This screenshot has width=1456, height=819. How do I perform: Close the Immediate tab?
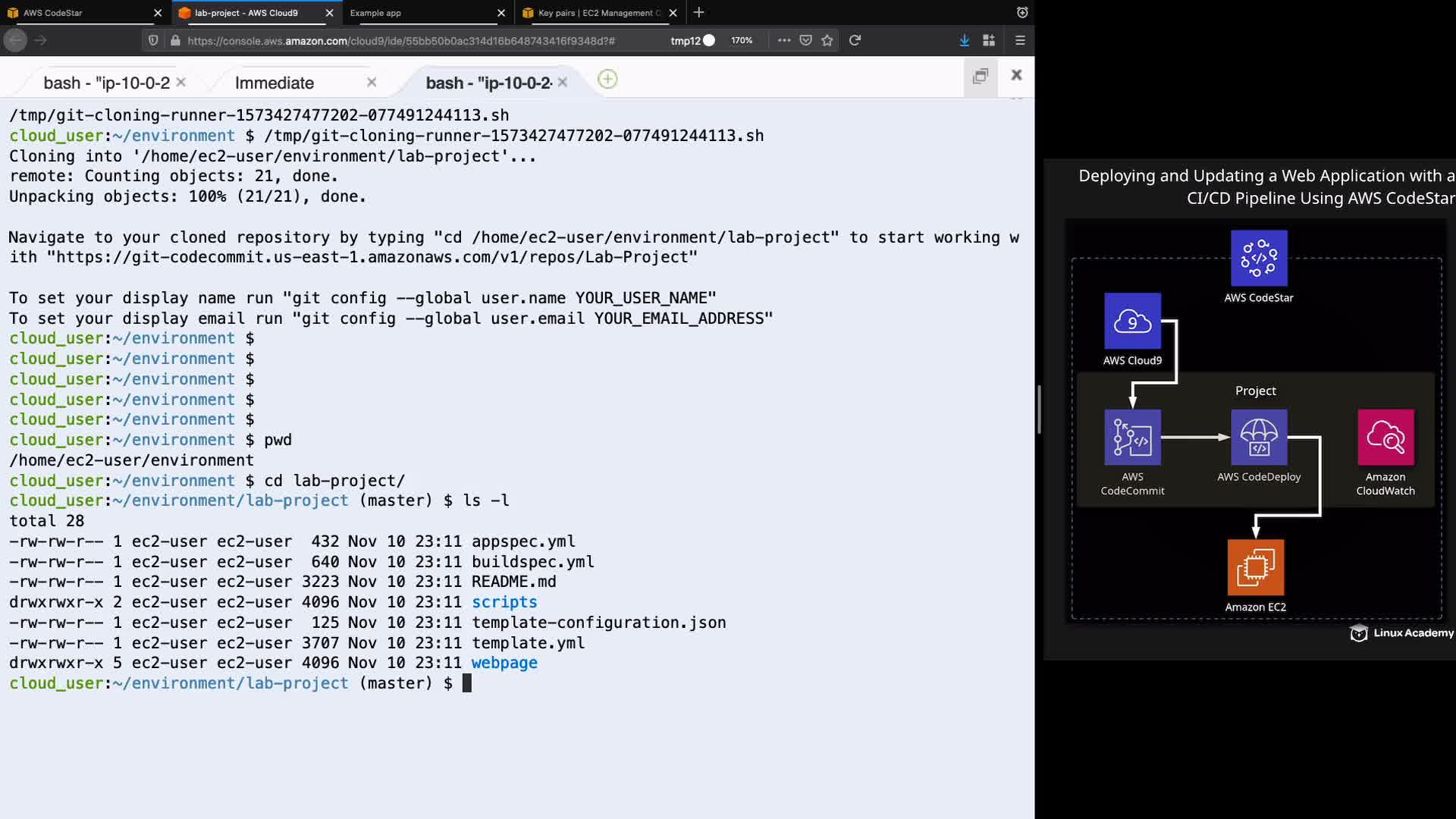(x=372, y=82)
